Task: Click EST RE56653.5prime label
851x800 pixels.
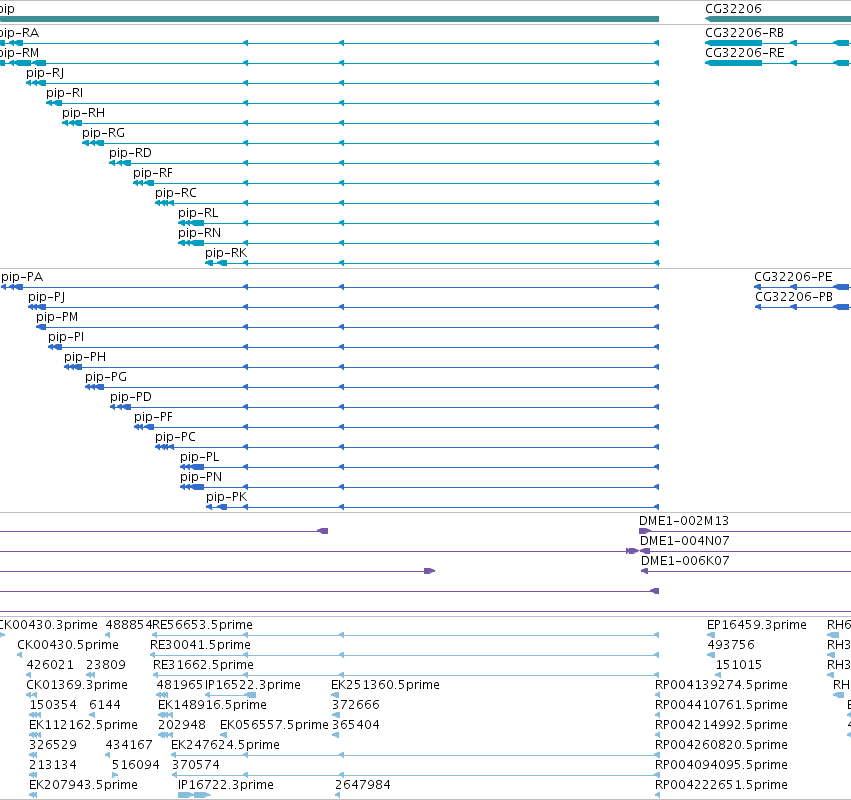Action: pos(202,625)
